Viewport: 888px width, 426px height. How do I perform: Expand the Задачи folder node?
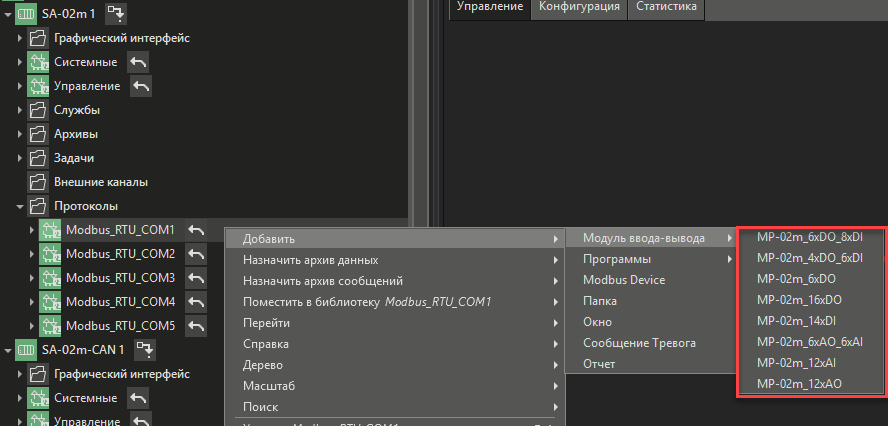tap(19, 158)
